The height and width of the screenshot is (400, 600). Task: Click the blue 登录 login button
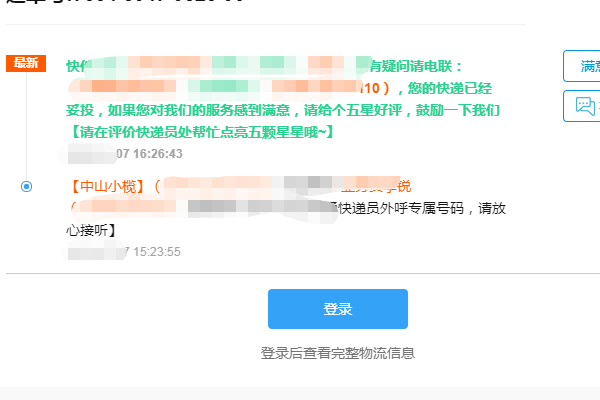[x=338, y=309]
